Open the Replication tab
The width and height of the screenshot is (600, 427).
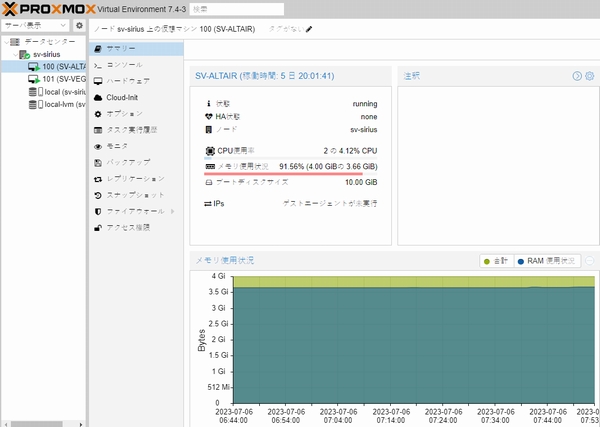[x=136, y=179]
